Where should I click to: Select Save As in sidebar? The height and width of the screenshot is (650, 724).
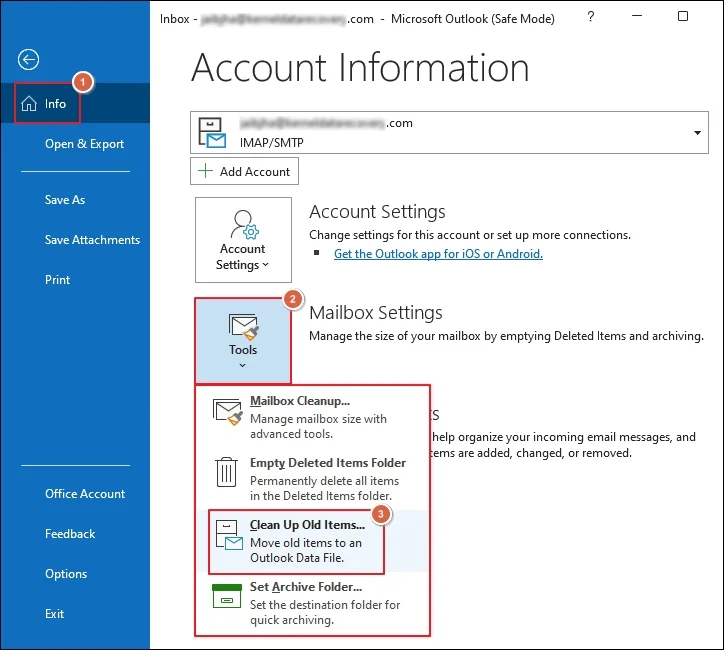coord(65,200)
